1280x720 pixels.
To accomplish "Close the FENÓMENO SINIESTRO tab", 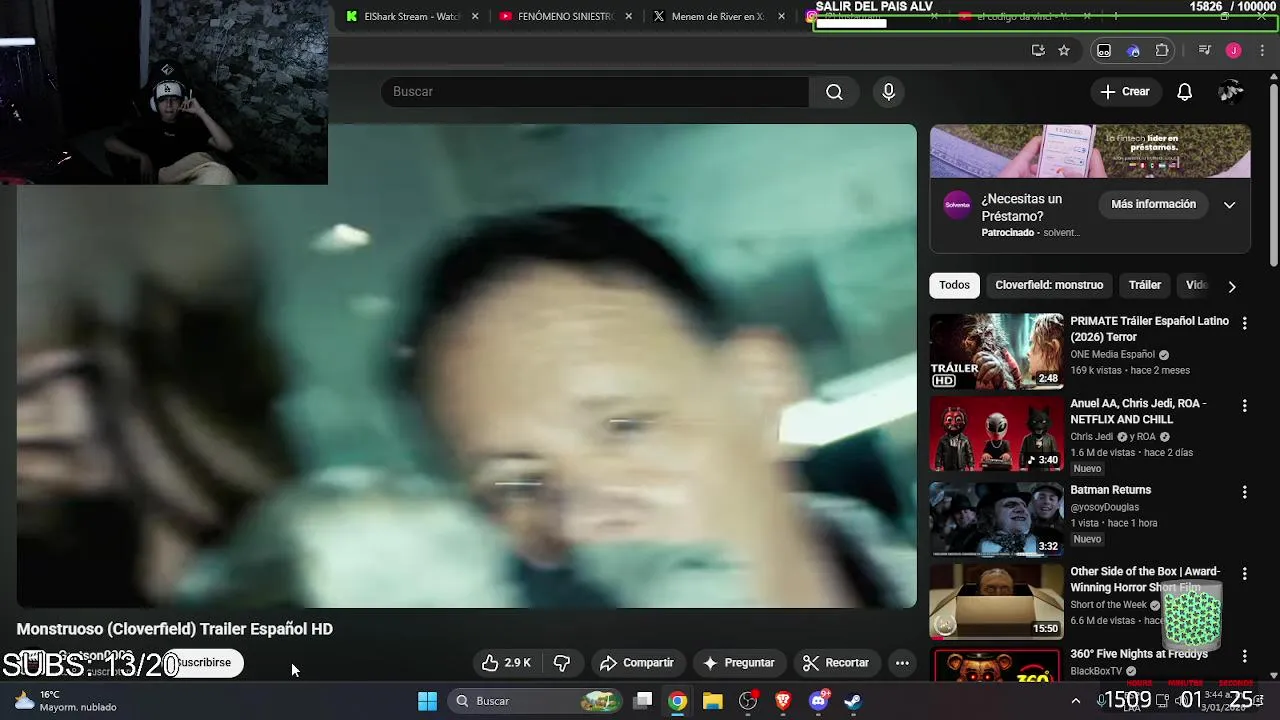I will tap(628, 16).
